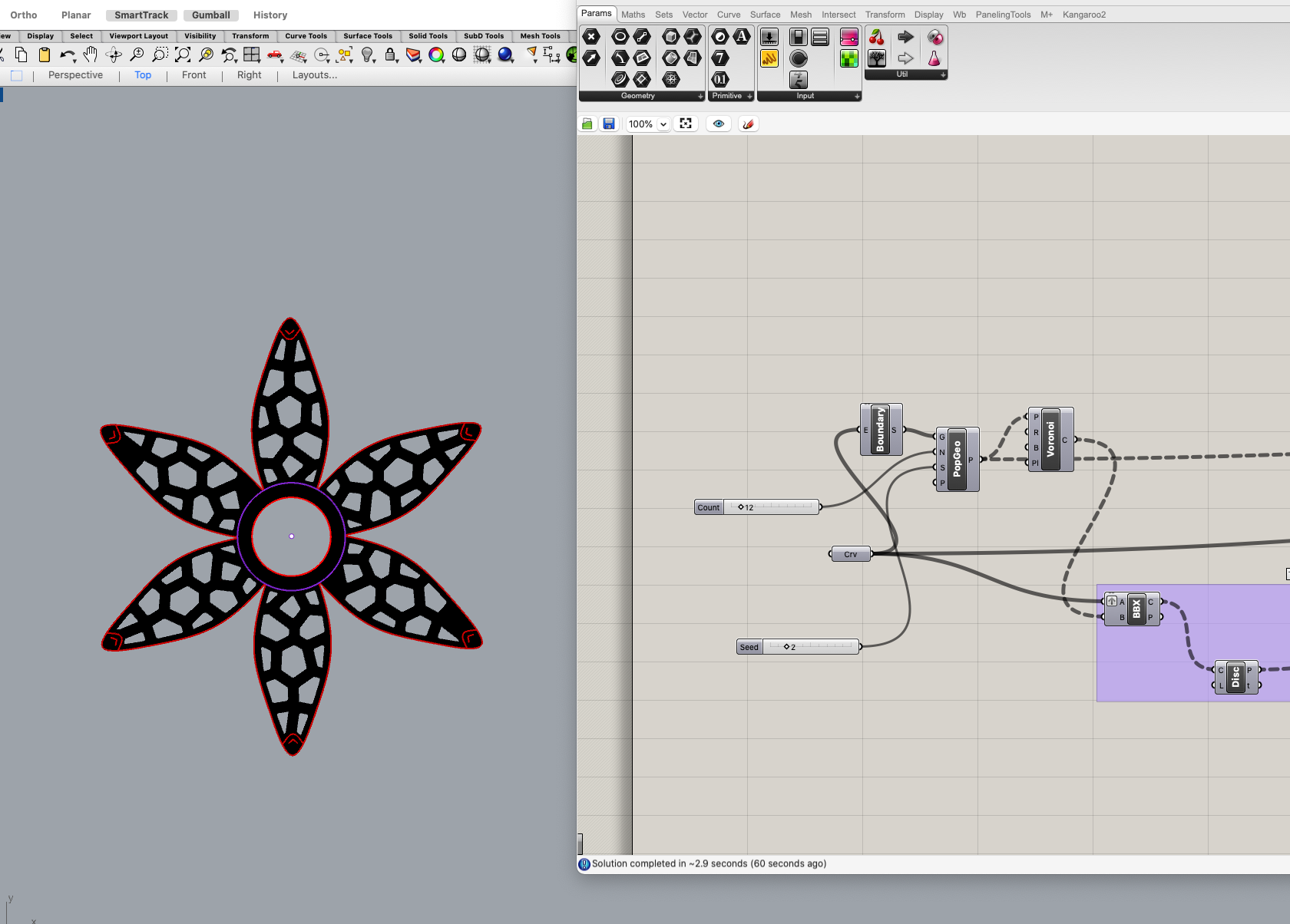The height and width of the screenshot is (924, 1290).
Task: Switch to the PanelingTools tab
Action: click(x=1003, y=15)
